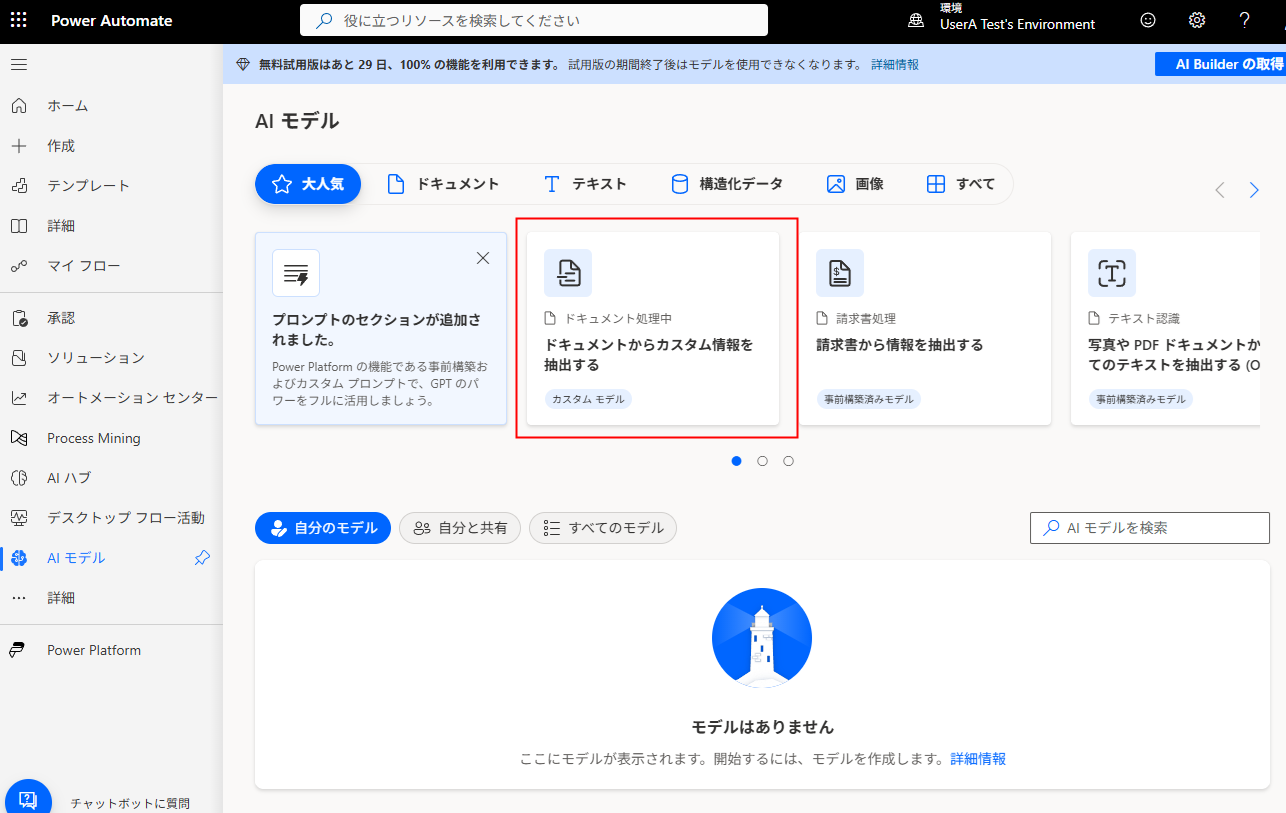The width and height of the screenshot is (1286, 813).
Task: Switch to the ドキュメント category tab
Action: (443, 184)
